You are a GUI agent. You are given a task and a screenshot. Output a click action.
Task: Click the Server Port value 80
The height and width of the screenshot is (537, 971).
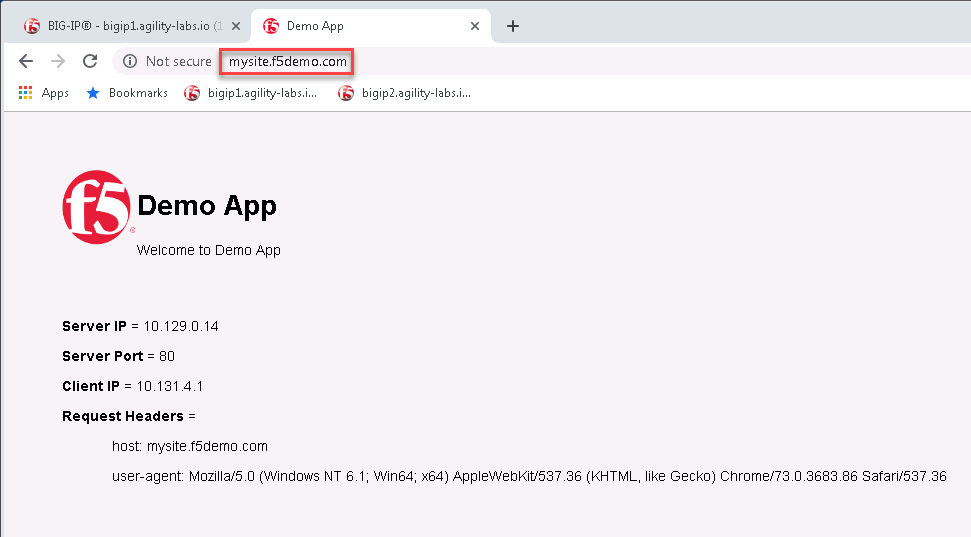167,356
